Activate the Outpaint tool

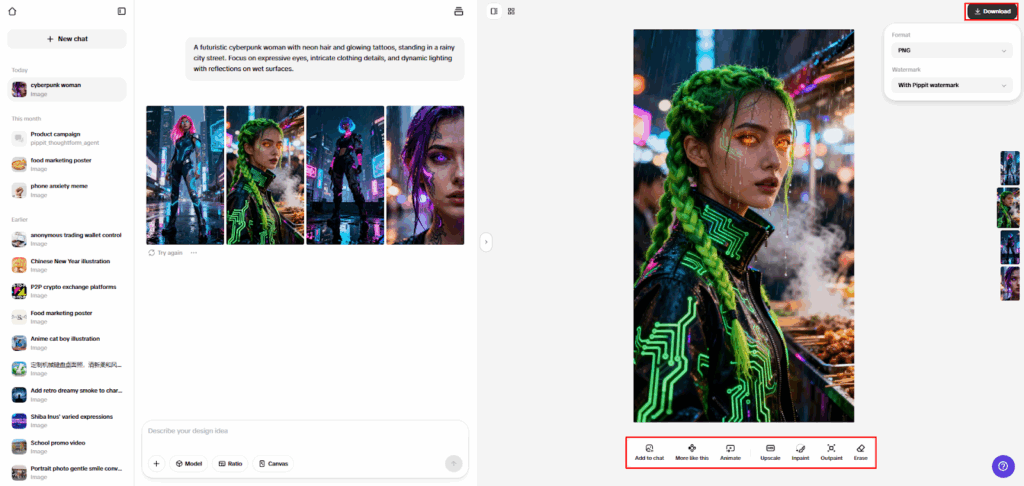pos(831,451)
